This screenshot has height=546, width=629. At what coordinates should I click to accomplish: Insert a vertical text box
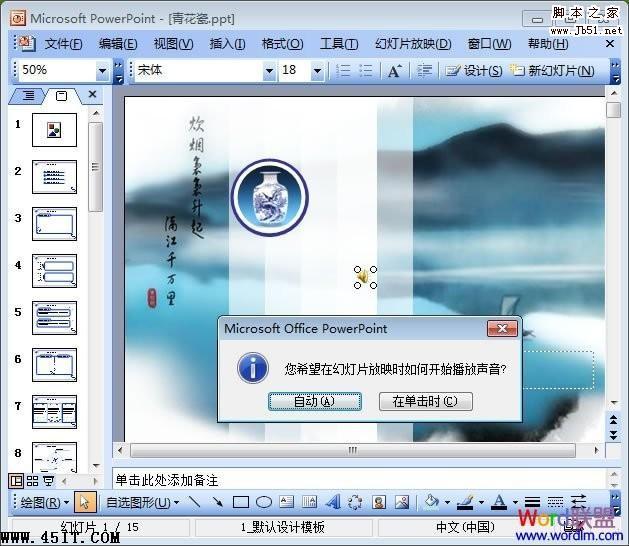[309, 502]
